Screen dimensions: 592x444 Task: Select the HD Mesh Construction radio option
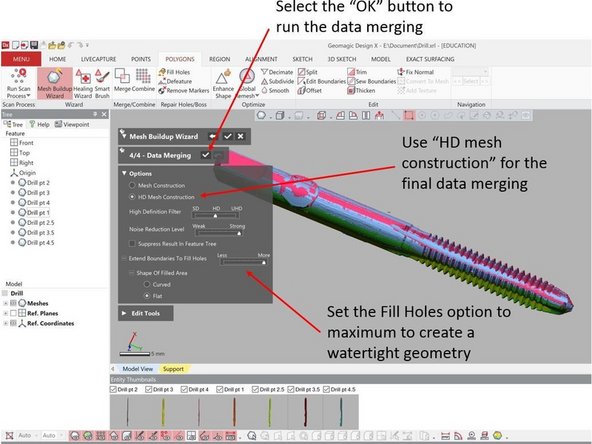[x=132, y=197]
